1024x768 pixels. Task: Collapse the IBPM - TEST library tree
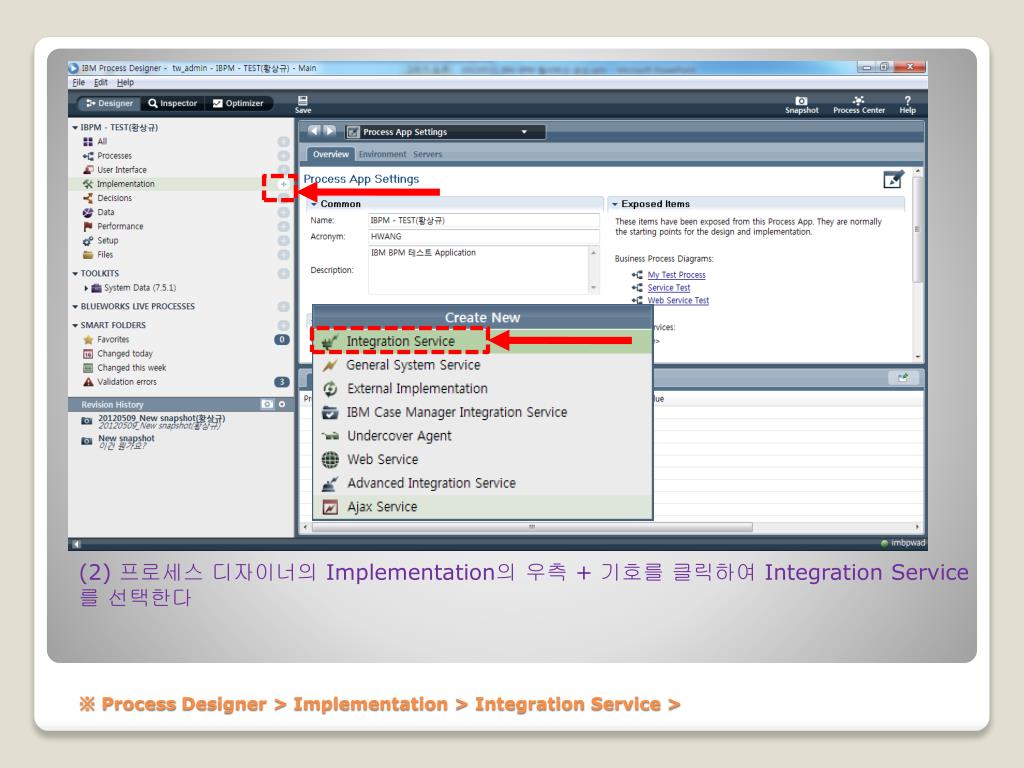[x=74, y=128]
